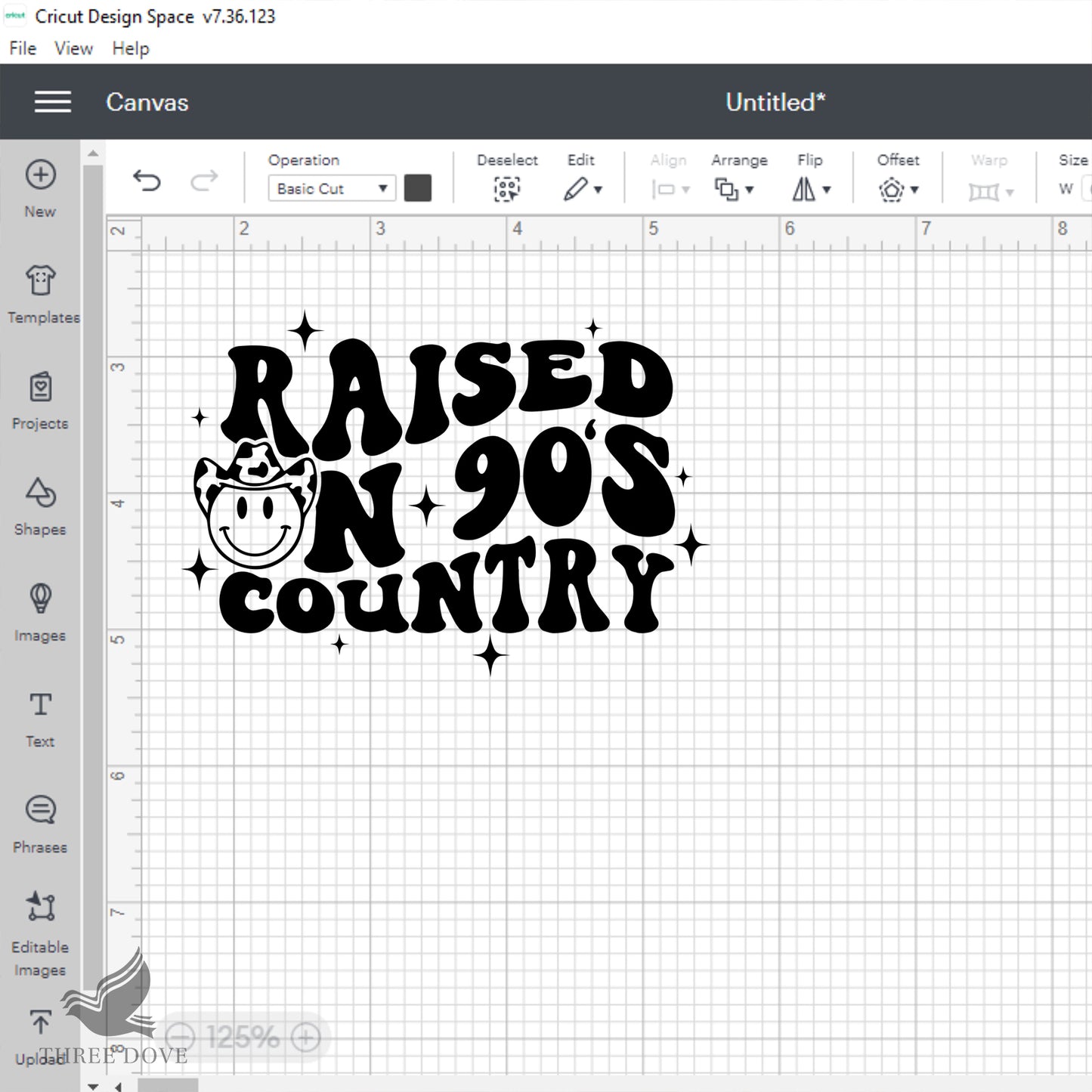The width and height of the screenshot is (1092, 1092).
Task: Click the Canvas header label
Action: tap(147, 102)
